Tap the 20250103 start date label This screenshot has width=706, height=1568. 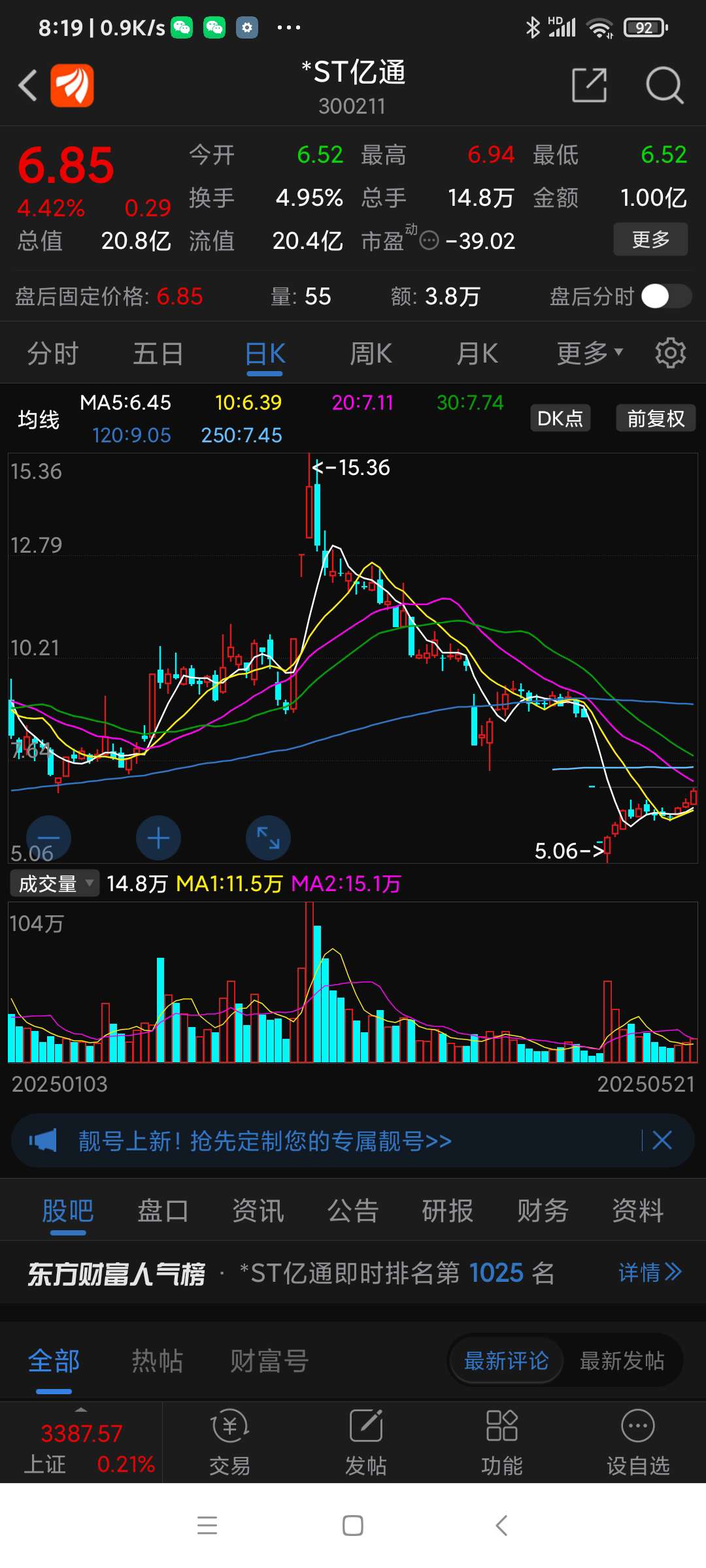59,1084
